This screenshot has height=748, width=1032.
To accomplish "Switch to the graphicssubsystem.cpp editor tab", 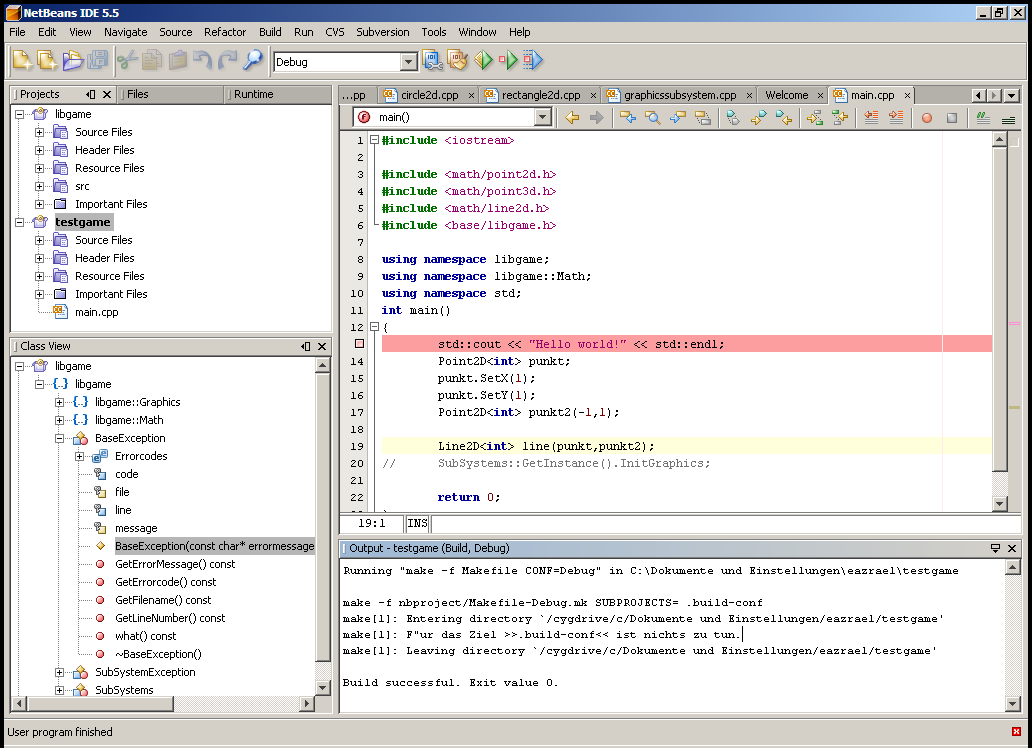I will [x=680, y=95].
